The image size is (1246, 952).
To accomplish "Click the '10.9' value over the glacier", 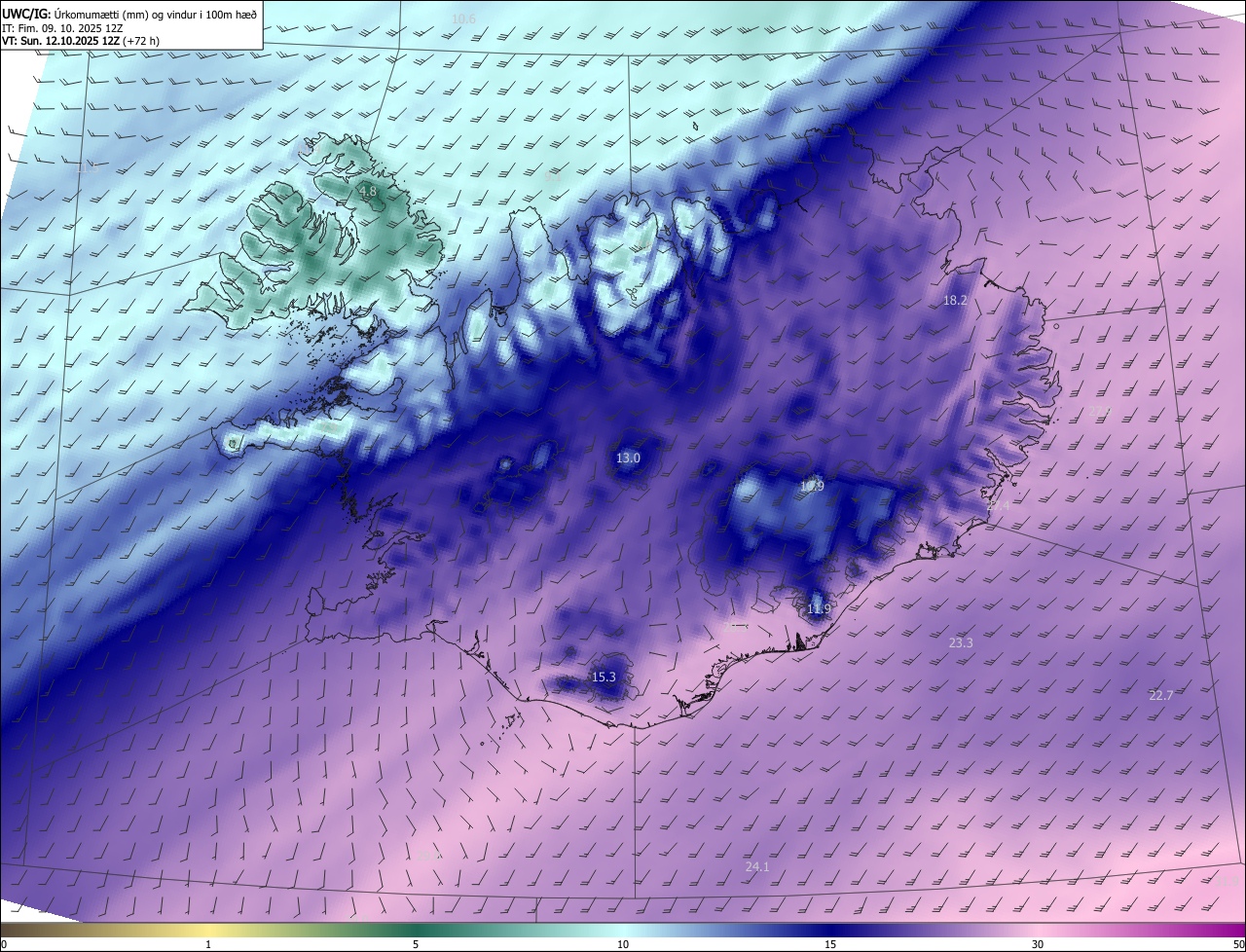I will coord(812,486).
